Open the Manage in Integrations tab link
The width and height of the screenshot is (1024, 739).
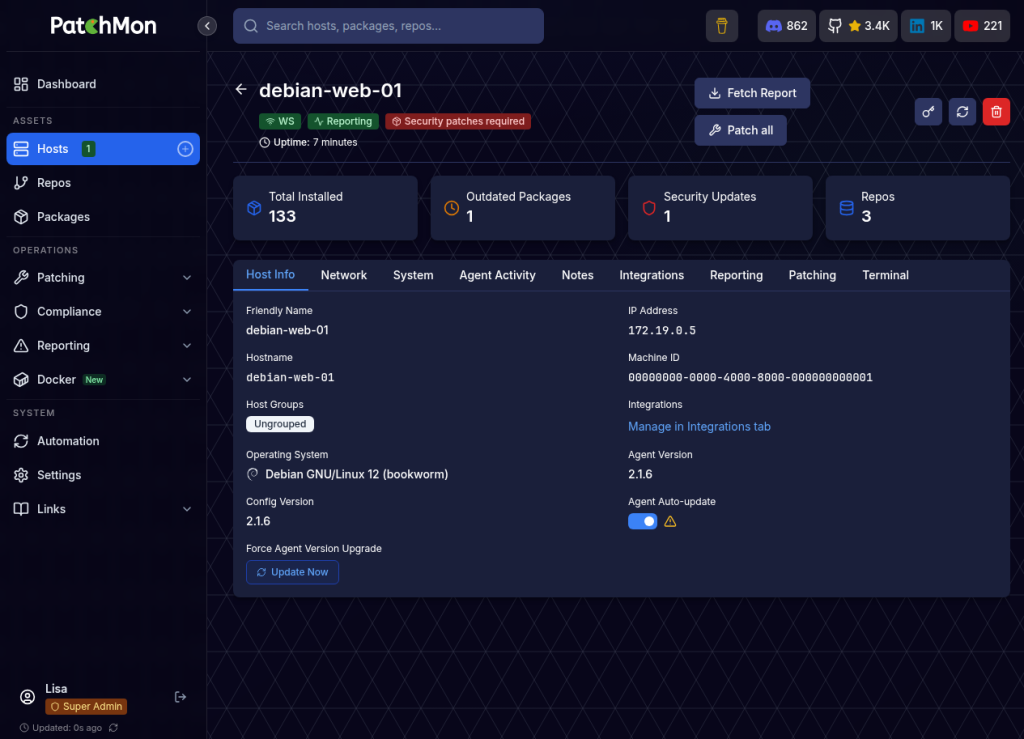coord(699,426)
